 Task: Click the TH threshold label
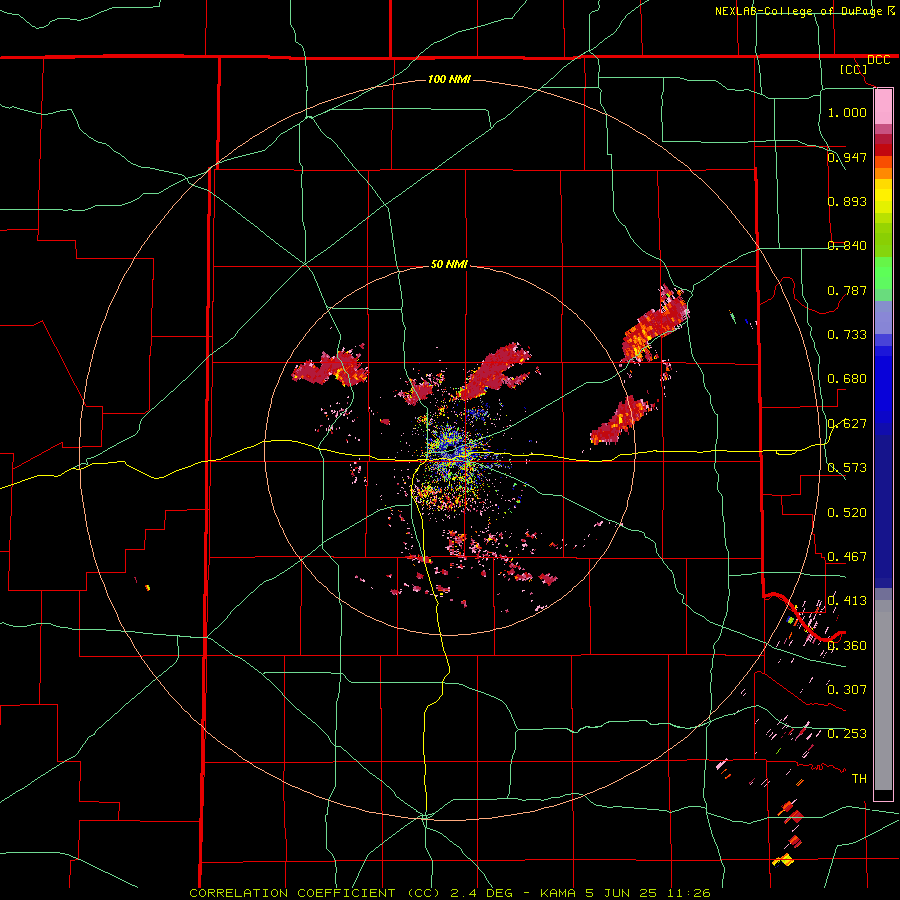859,779
